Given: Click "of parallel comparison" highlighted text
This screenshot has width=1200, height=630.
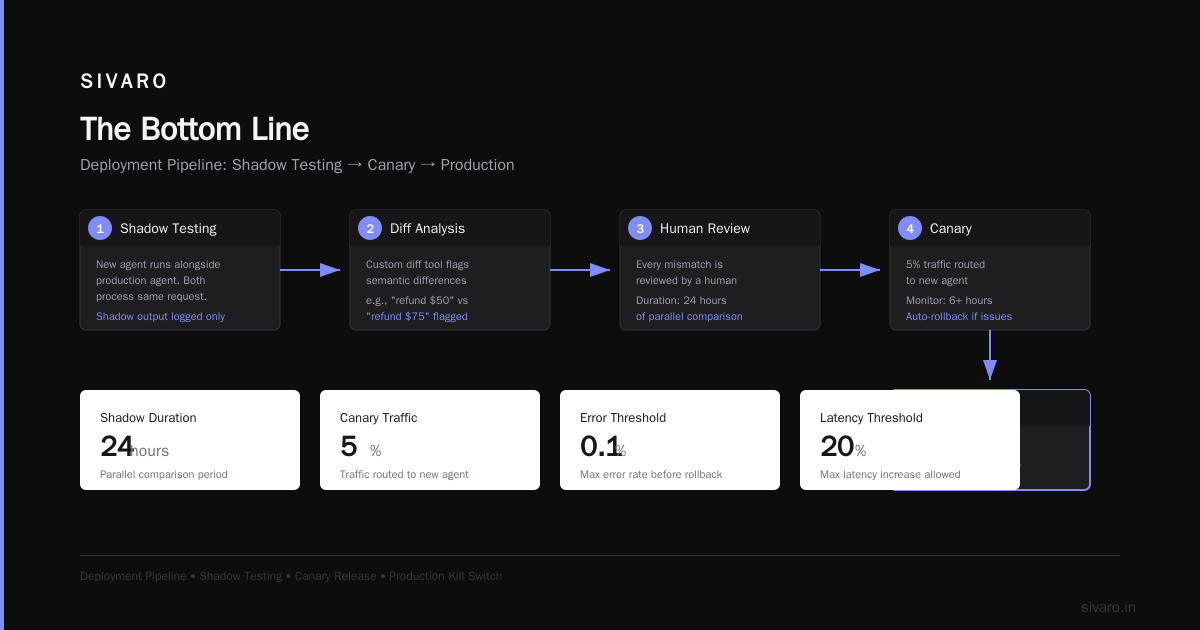Looking at the screenshot, I should point(689,316).
